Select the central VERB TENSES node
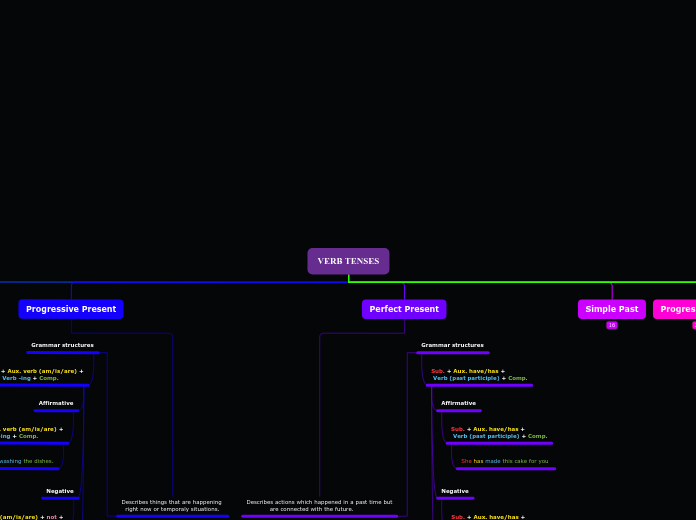The height and width of the screenshot is (520, 696). point(348,261)
